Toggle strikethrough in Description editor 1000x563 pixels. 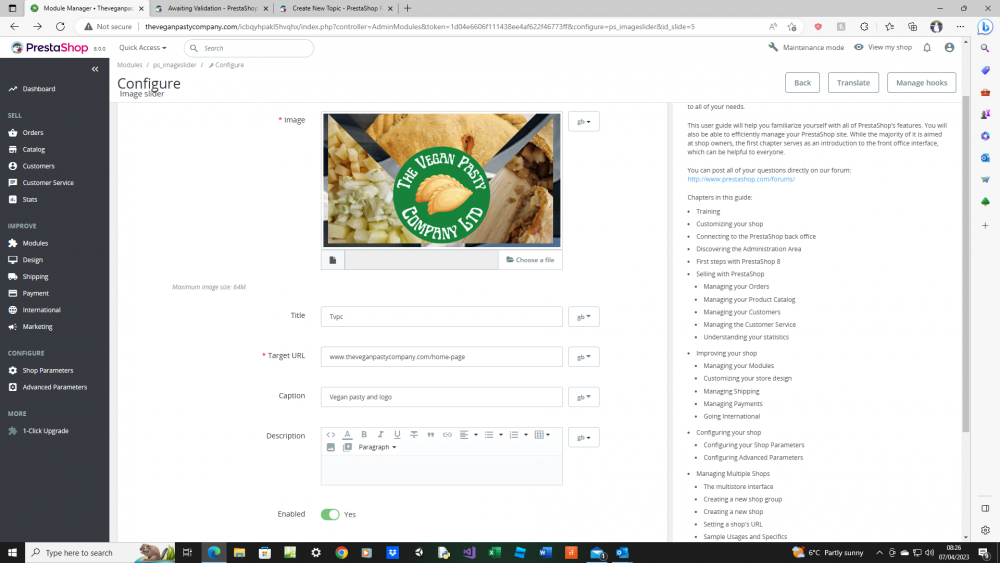tap(414, 435)
